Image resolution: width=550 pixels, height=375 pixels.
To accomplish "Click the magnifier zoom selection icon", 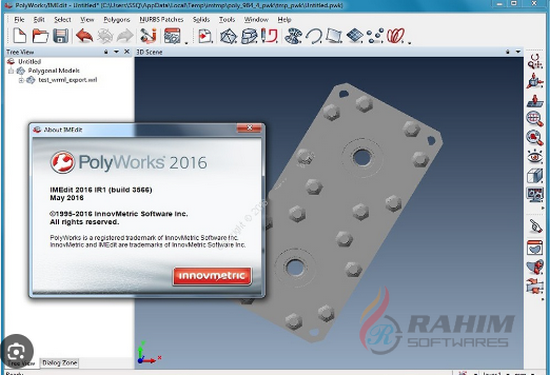I will pos(535,138).
